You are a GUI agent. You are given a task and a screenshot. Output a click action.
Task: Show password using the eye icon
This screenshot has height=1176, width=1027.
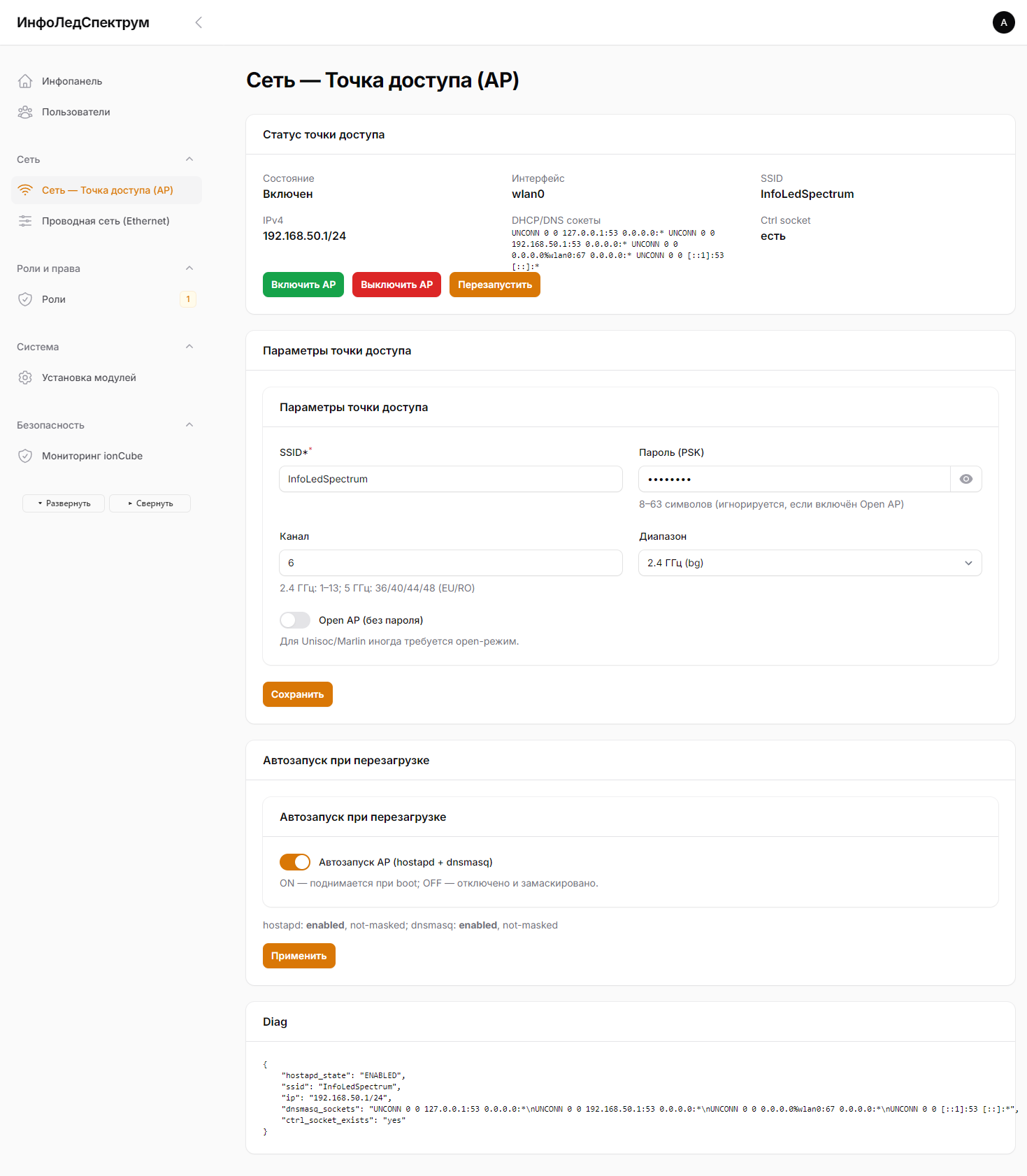click(x=965, y=479)
